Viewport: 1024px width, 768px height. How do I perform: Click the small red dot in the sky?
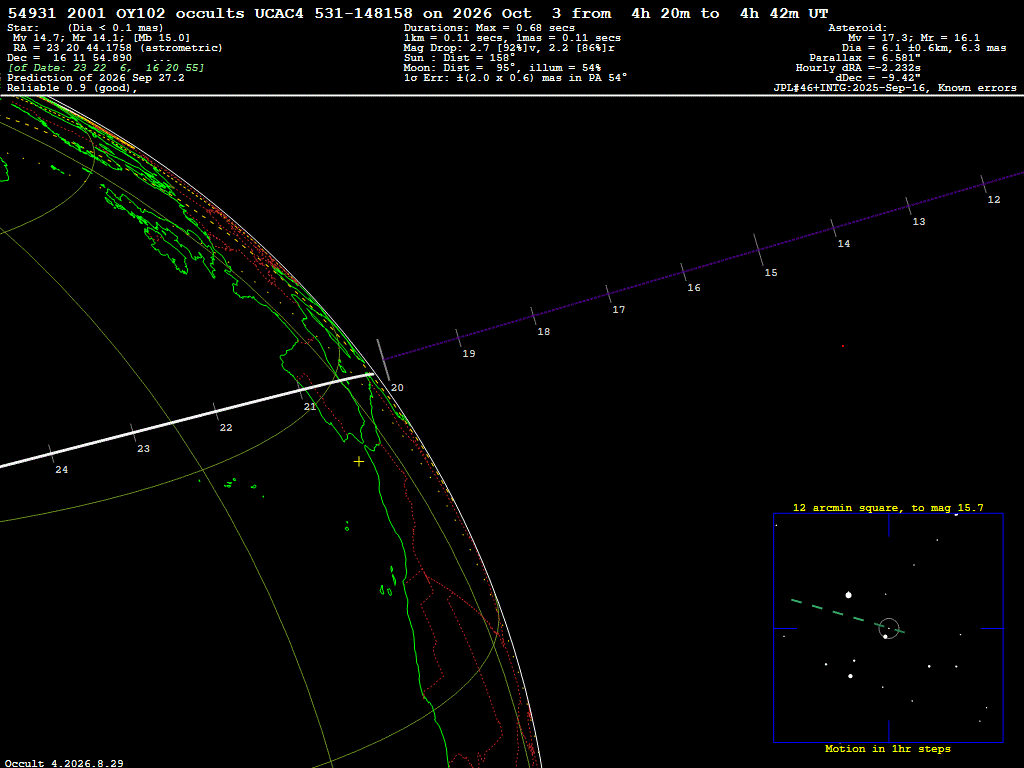tap(842, 346)
